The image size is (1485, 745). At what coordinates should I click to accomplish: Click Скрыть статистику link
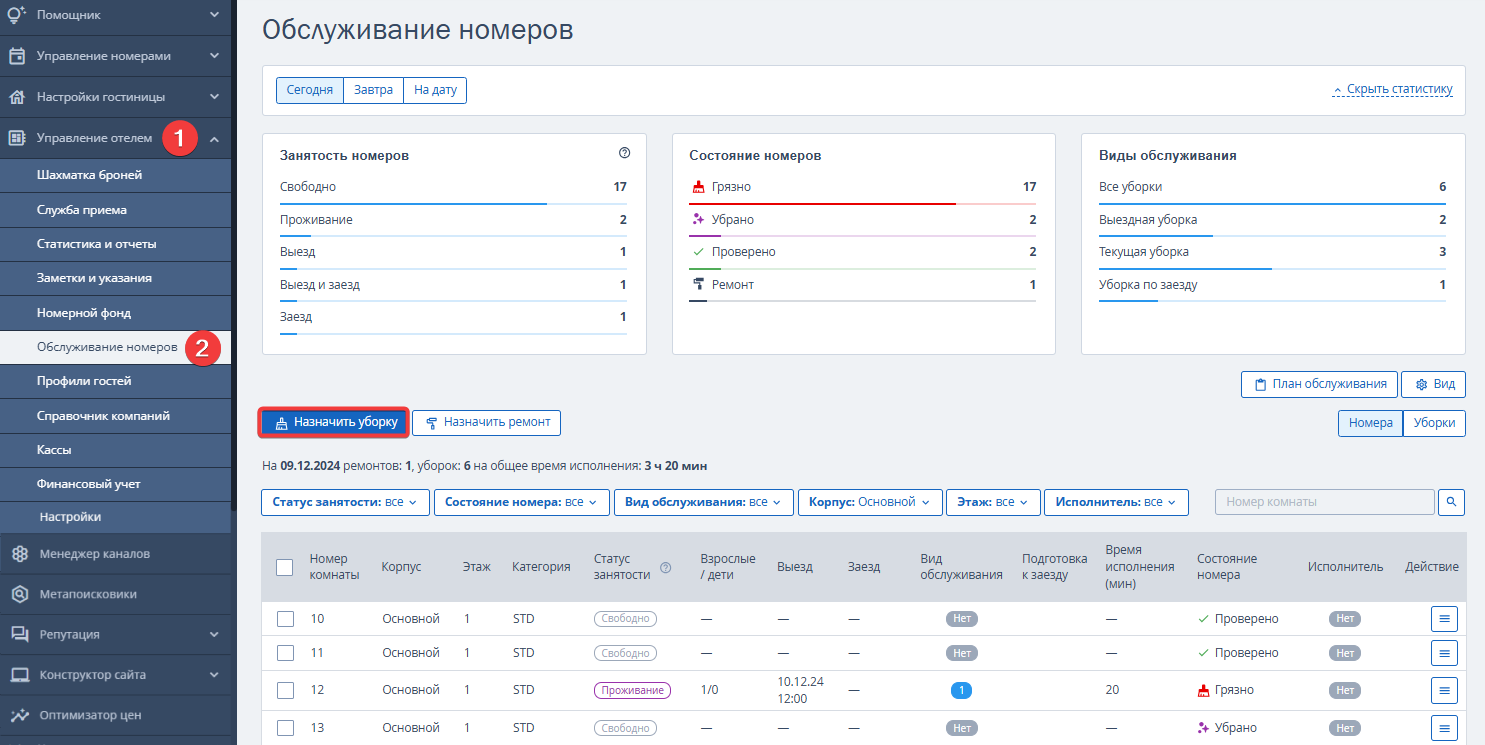click(x=1393, y=89)
